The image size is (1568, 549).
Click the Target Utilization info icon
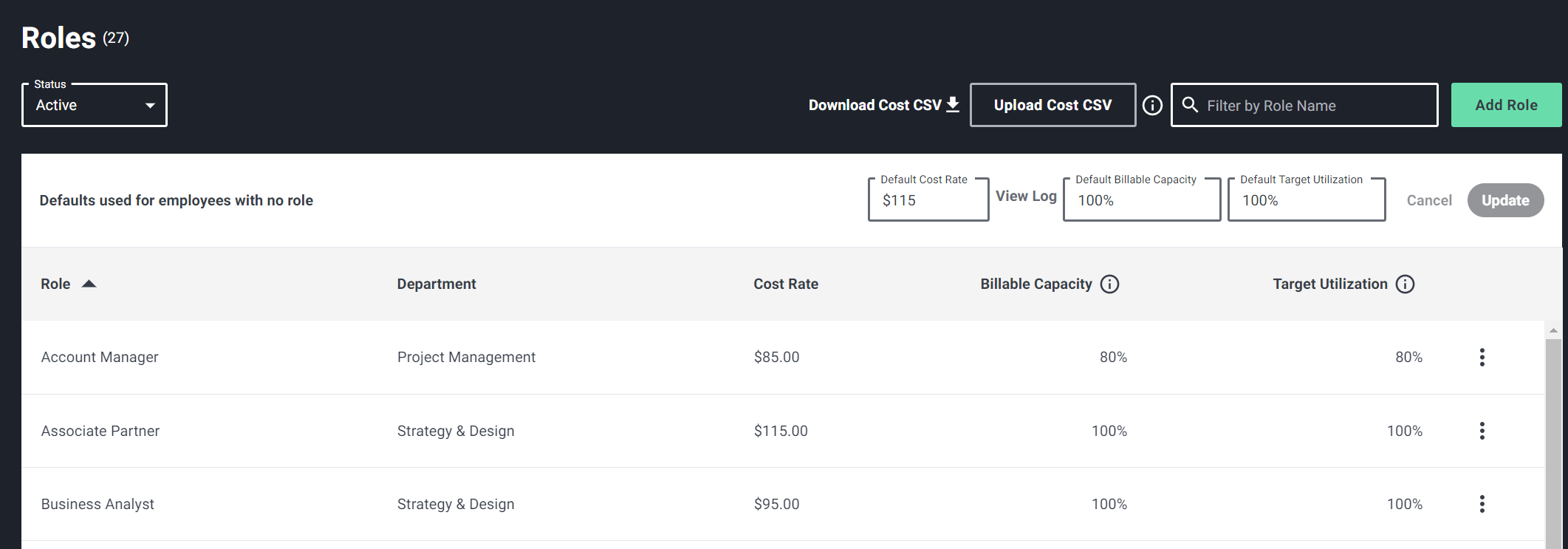(1405, 284)
